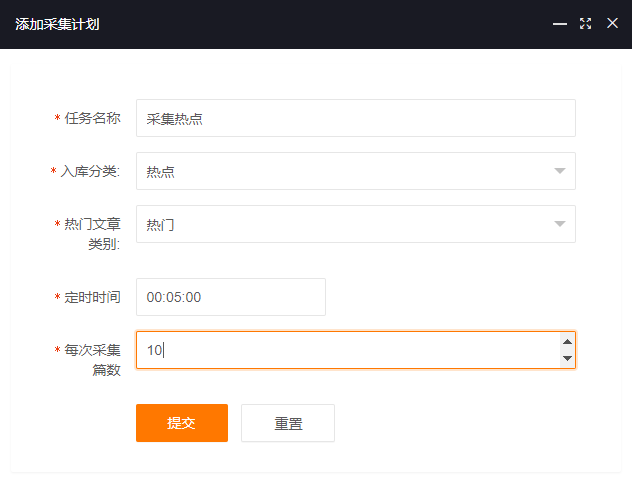Increase article count with the up arrow
The height and width of the screenshot is (478, 632).
coord(568,342)
